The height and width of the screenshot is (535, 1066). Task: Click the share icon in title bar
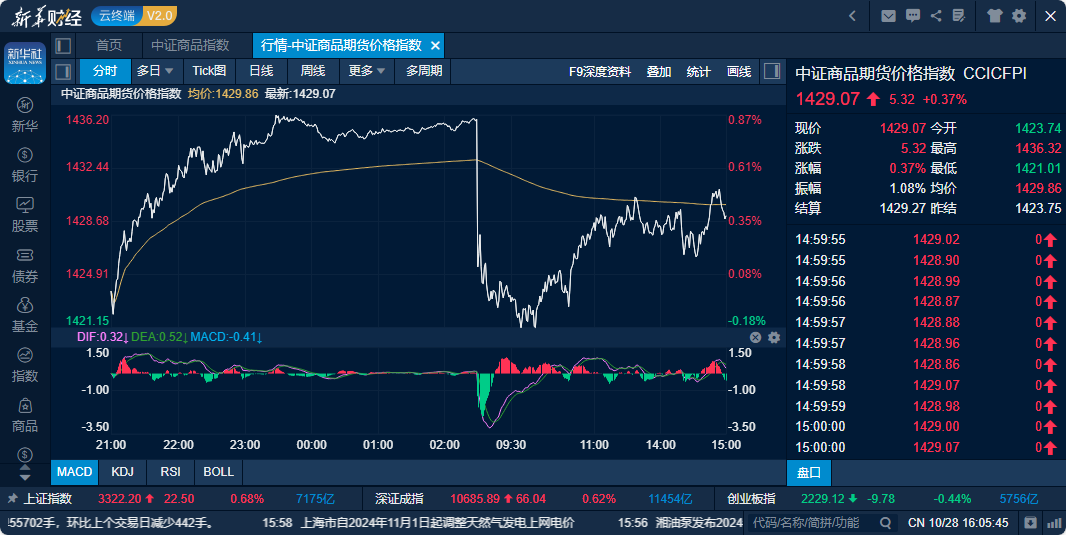[x=936, y=15]
